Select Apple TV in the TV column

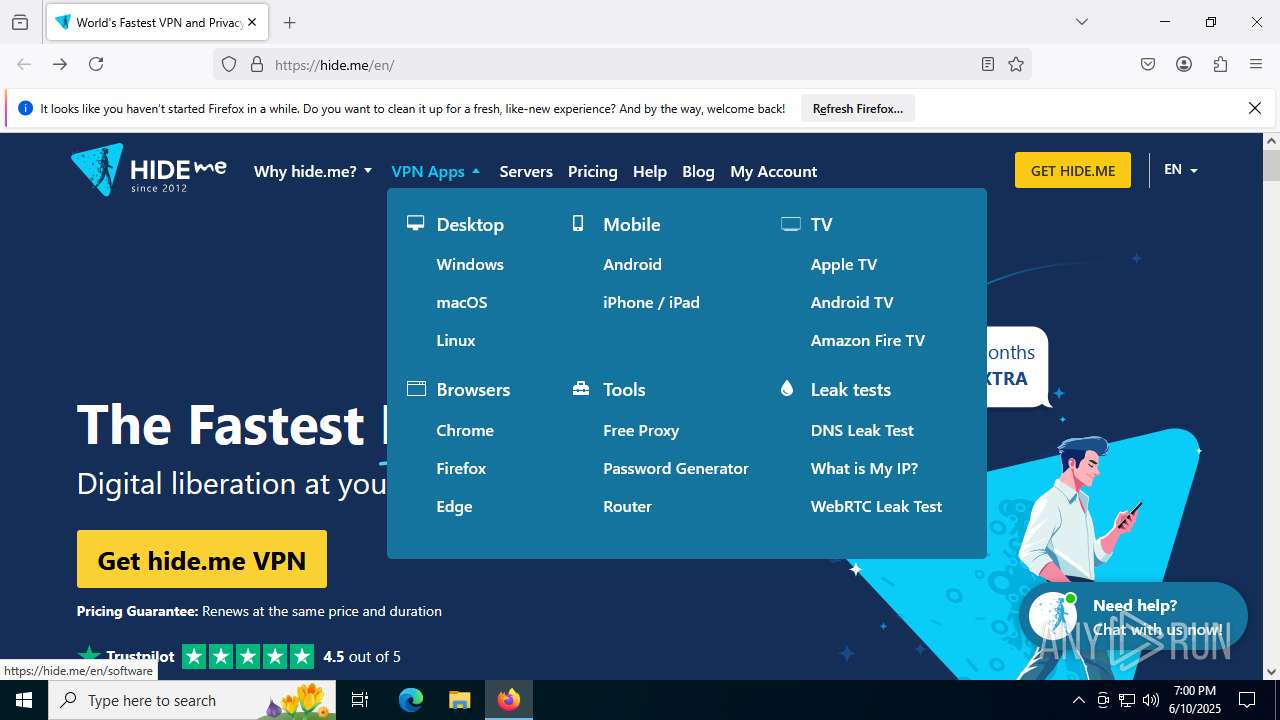click(844, 264)
